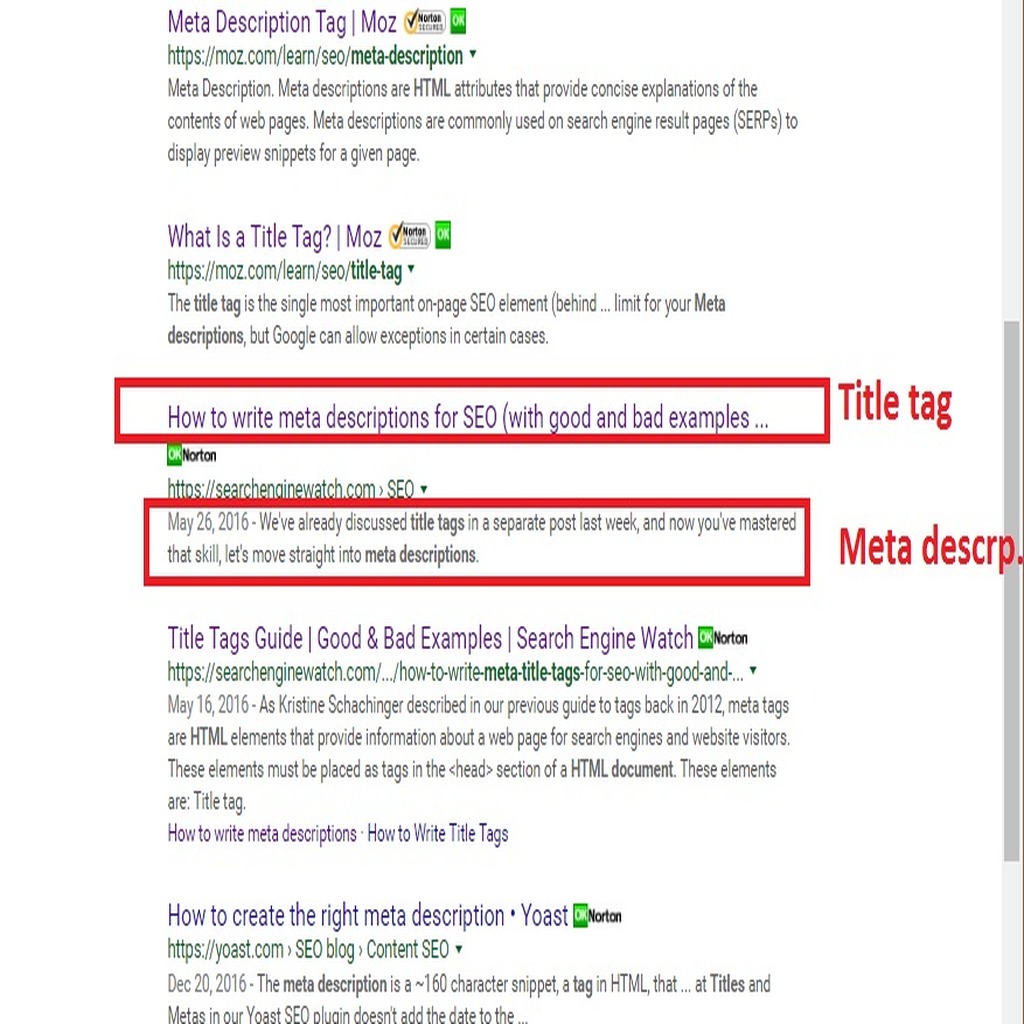The height and width of the screenshot is (1024, 1024).
Task: Click green OK icon next to Meta Description Tag
Action: [458, 21]
